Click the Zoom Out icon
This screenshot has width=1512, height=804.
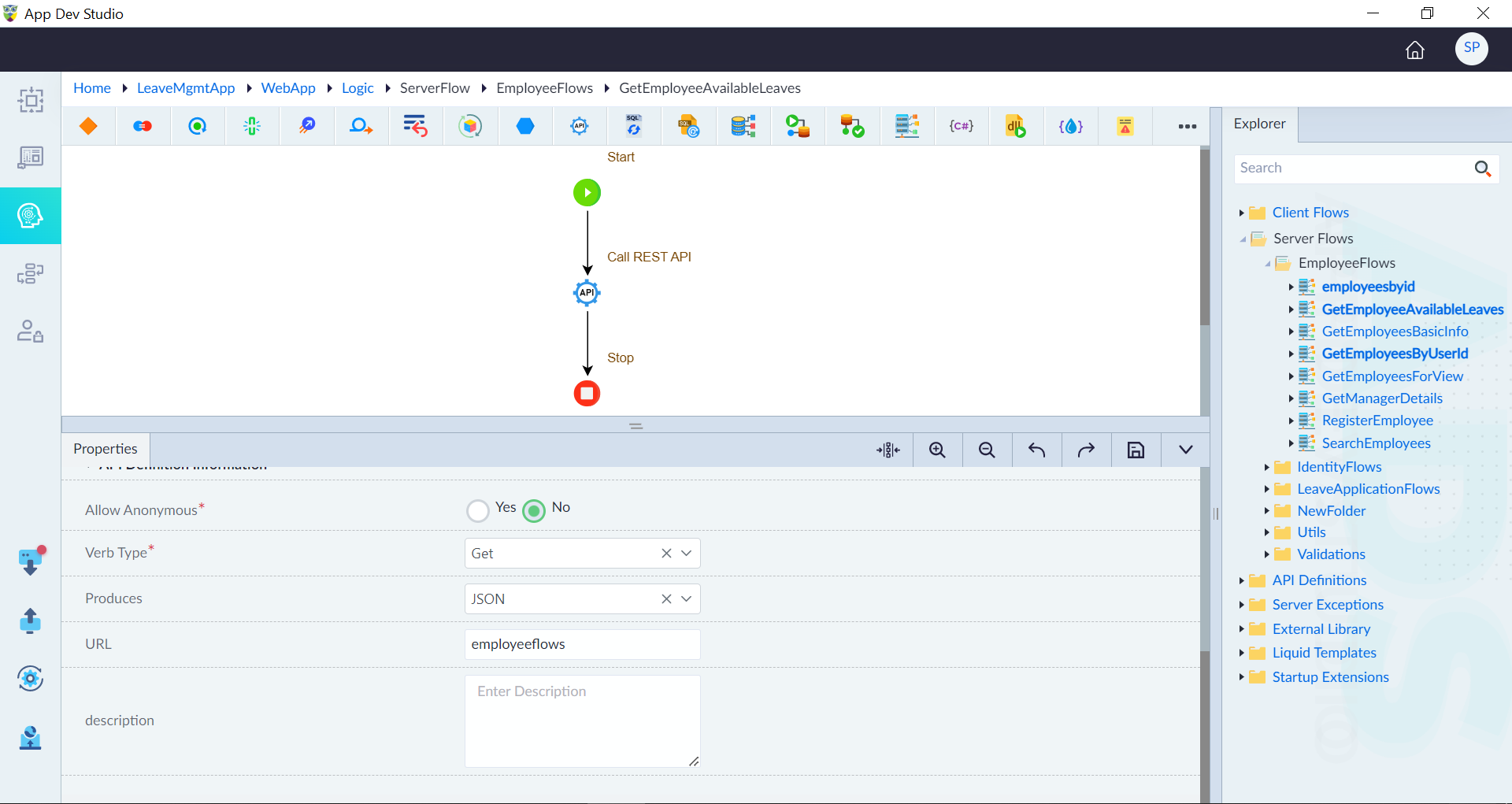987,450
